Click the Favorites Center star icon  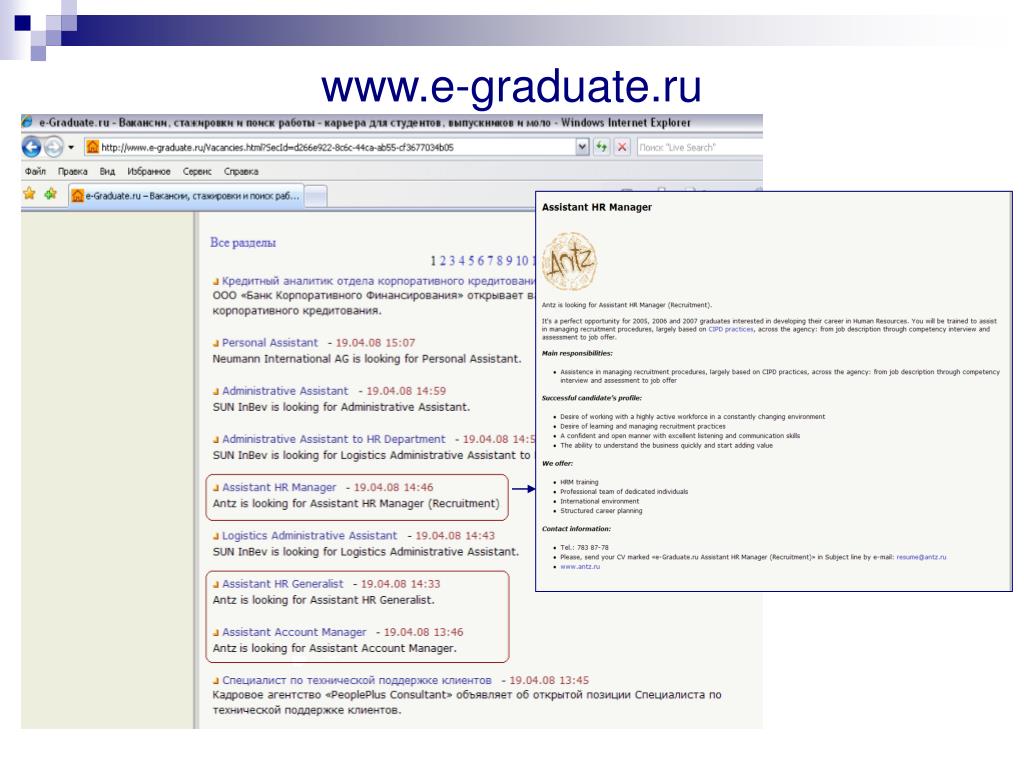[29, 194]
